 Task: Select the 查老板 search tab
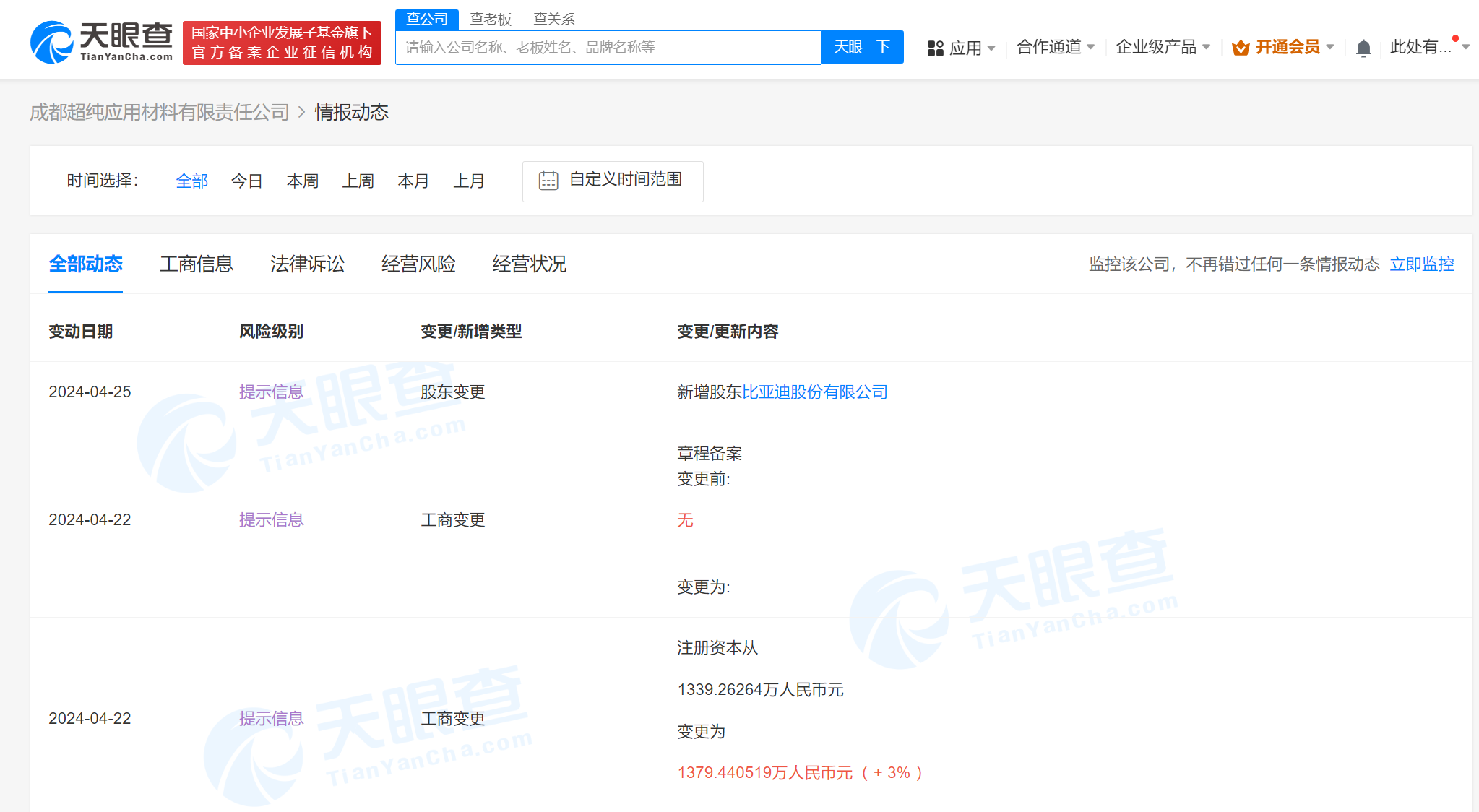pyautogui.click(x=491, y=19)
